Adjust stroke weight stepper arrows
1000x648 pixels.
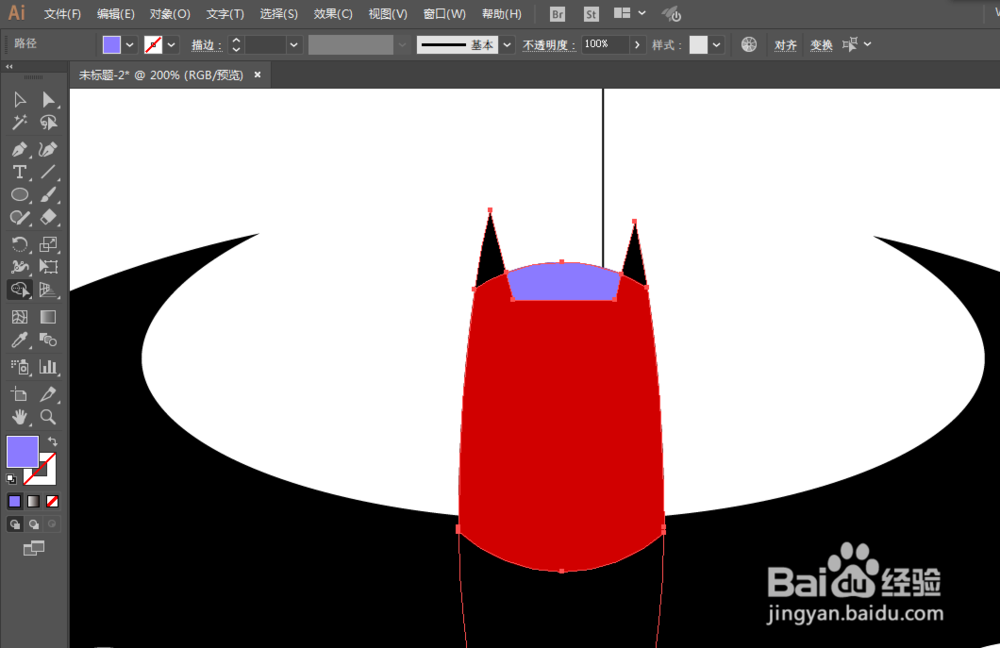pos(236,45)
